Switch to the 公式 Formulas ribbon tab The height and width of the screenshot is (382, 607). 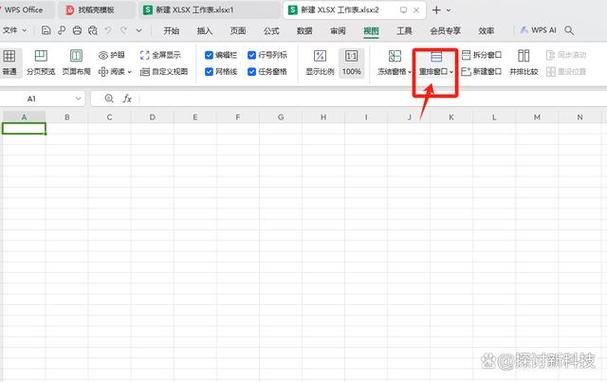(271, 31)
